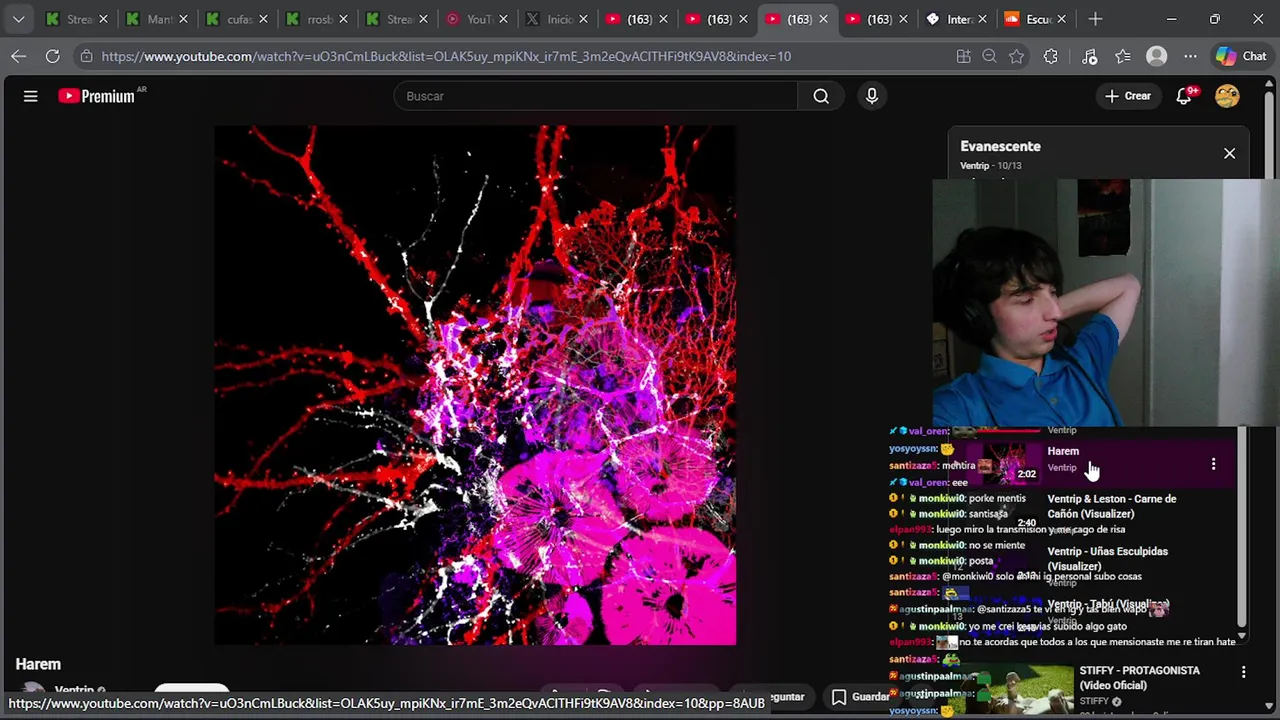
Task: Close the Evanescente playlist panel
Action: pyautogui.click(x=1229, y=154)
